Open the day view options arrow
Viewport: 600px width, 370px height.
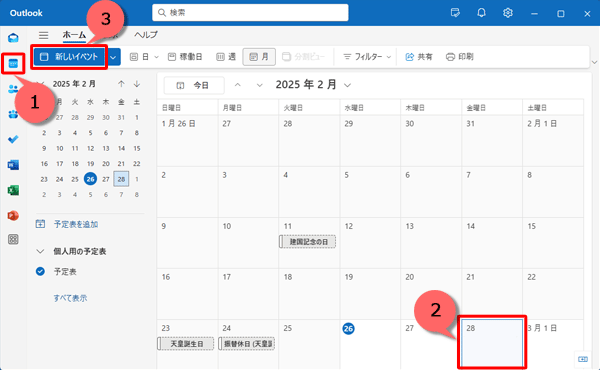click(x=157, y=57)
